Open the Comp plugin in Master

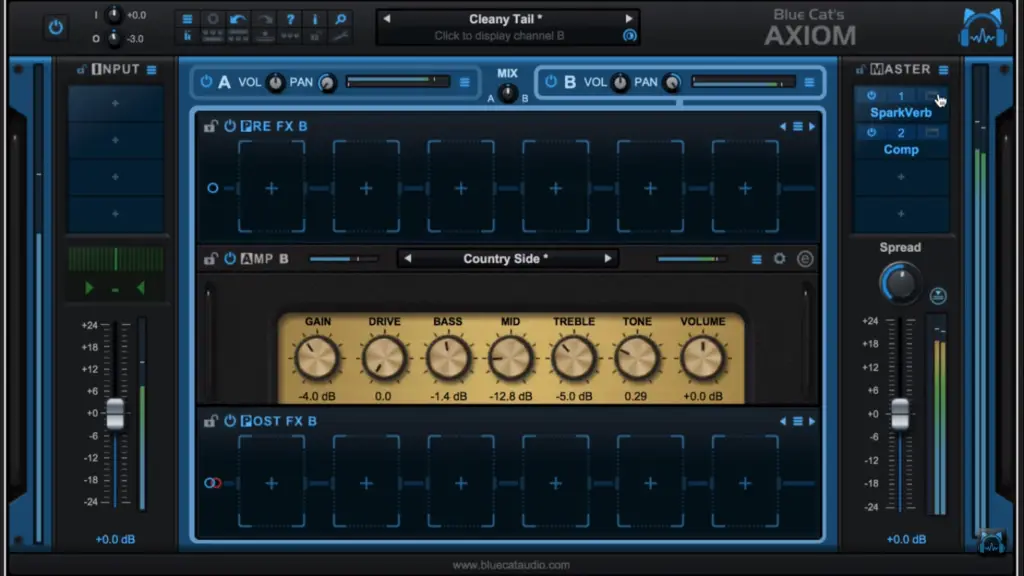901,150
